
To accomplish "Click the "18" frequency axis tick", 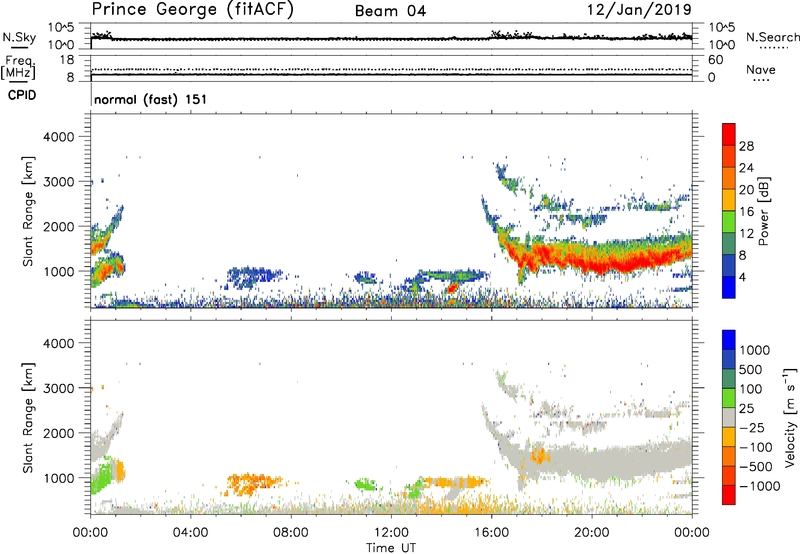I will click(67, 60).
